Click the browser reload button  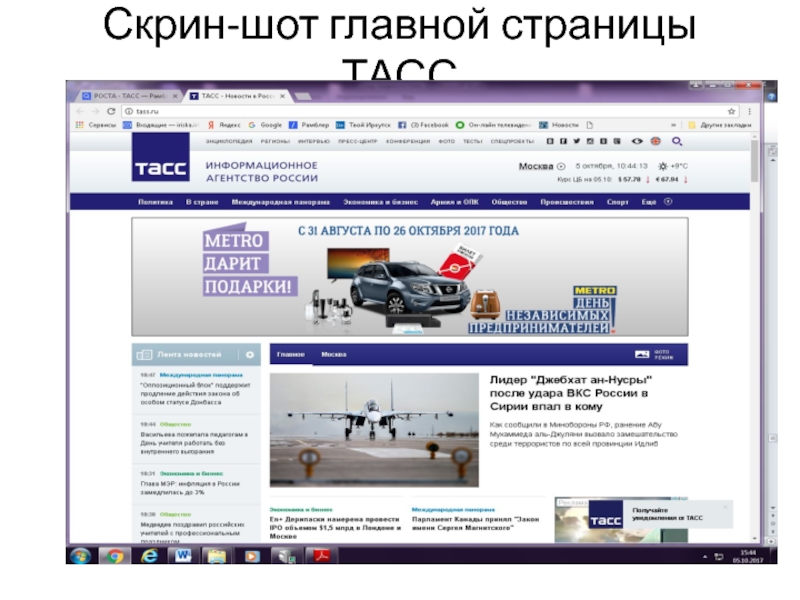pyautogui.click(x=111, y=111)
